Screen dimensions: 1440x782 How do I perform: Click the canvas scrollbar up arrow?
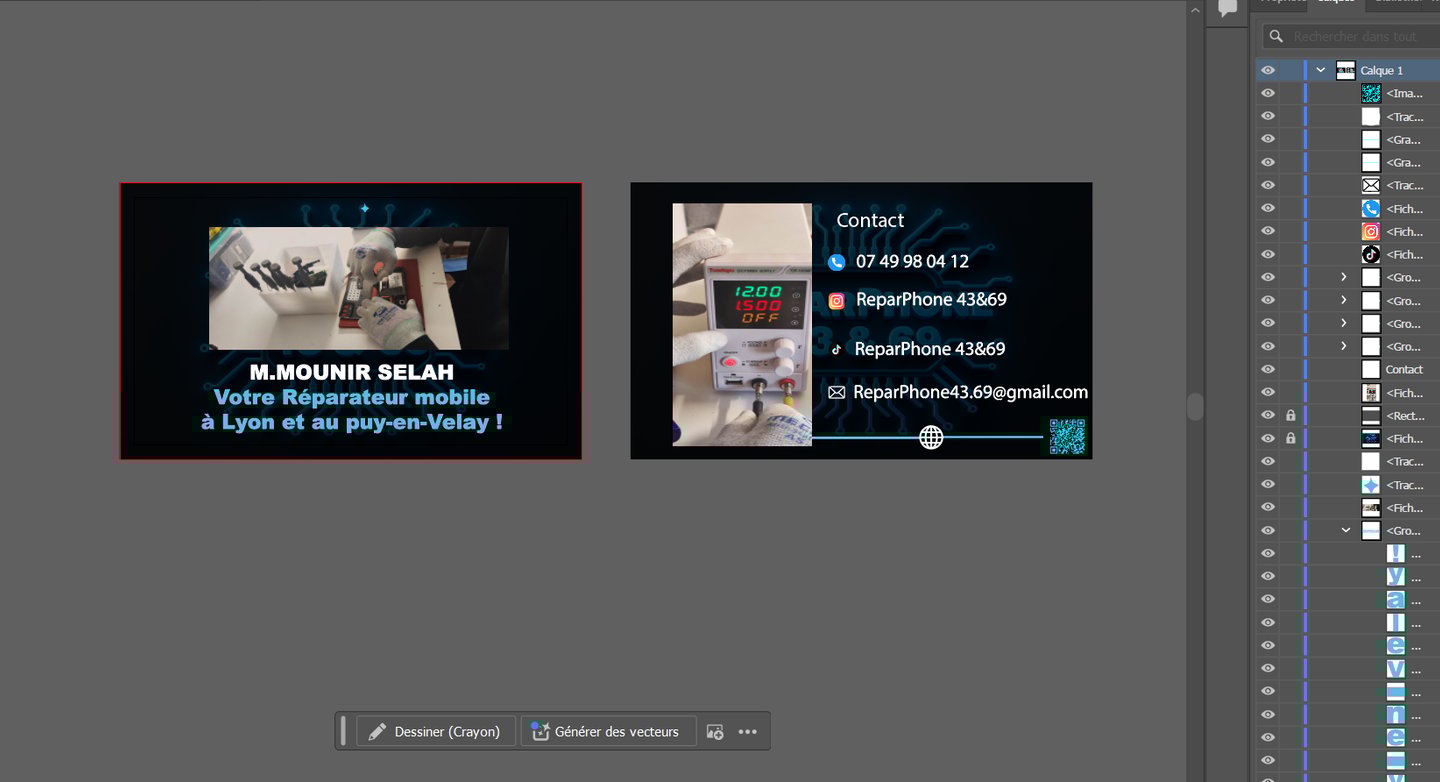click(x=1195, y=9)
